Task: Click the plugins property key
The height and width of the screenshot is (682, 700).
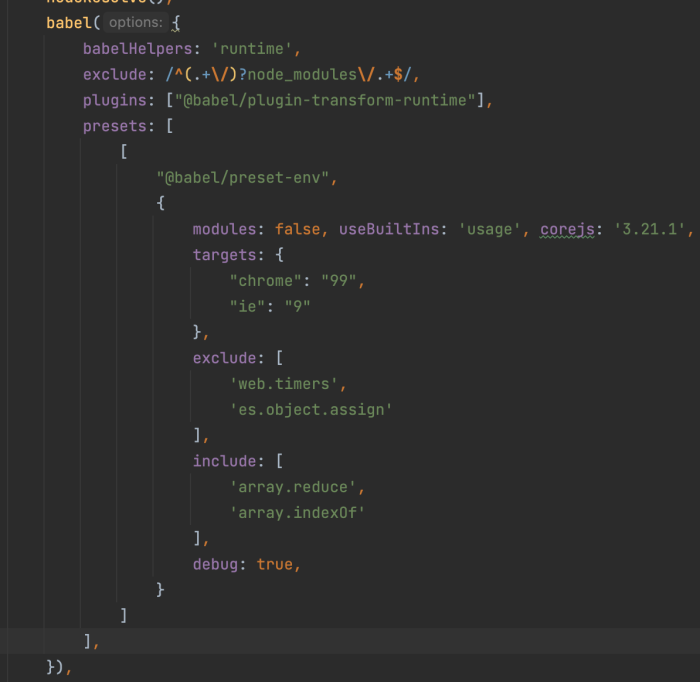Action: (115, 101)
